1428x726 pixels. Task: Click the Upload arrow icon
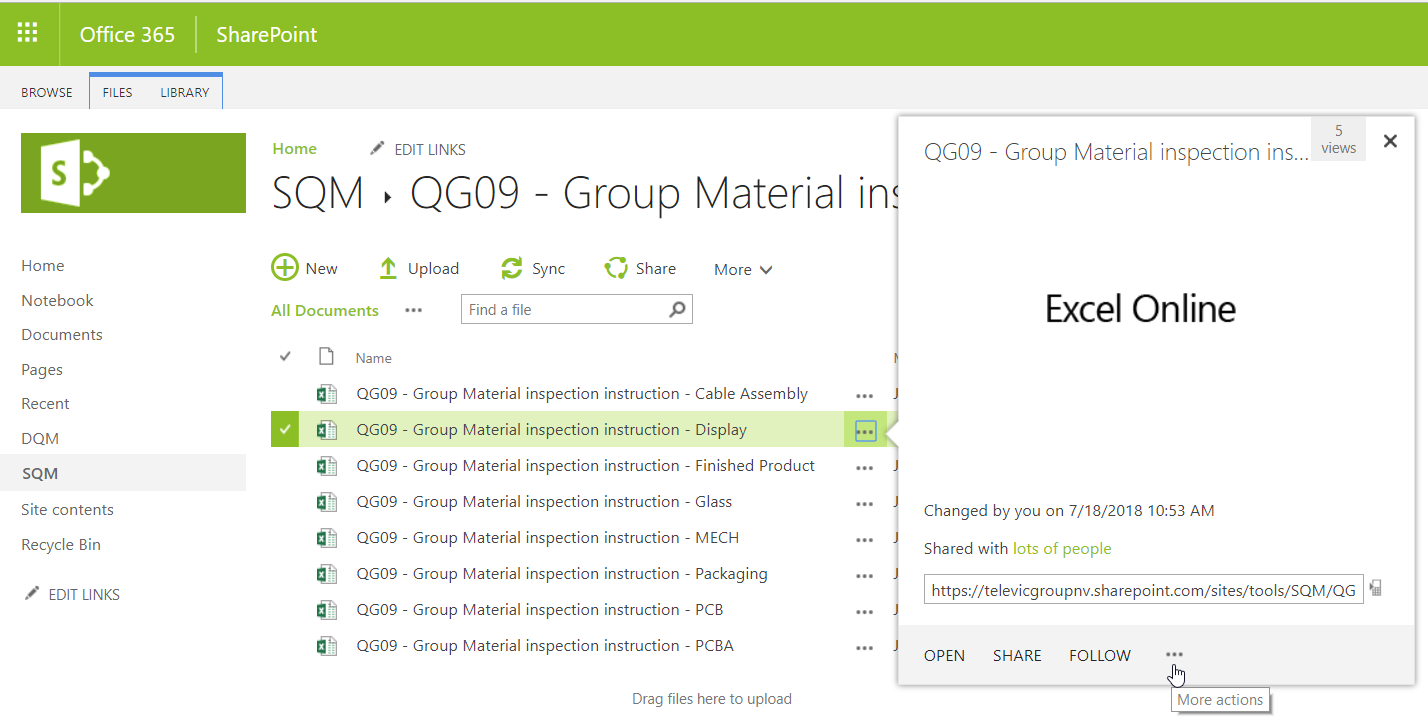(388, 268)
